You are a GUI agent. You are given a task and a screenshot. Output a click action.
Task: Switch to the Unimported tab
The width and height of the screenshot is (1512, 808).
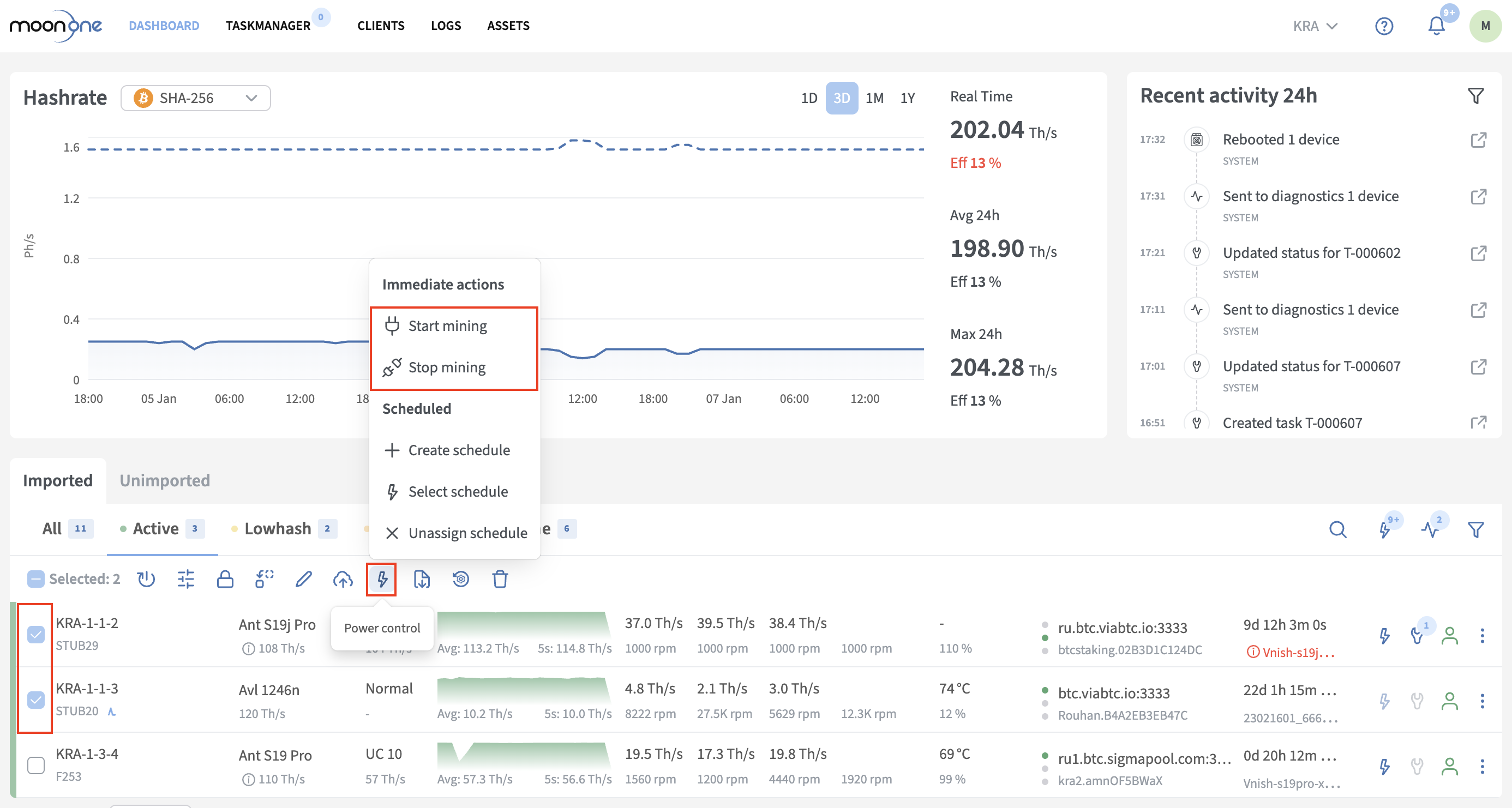pyautogui.click(x=164, y=480)
